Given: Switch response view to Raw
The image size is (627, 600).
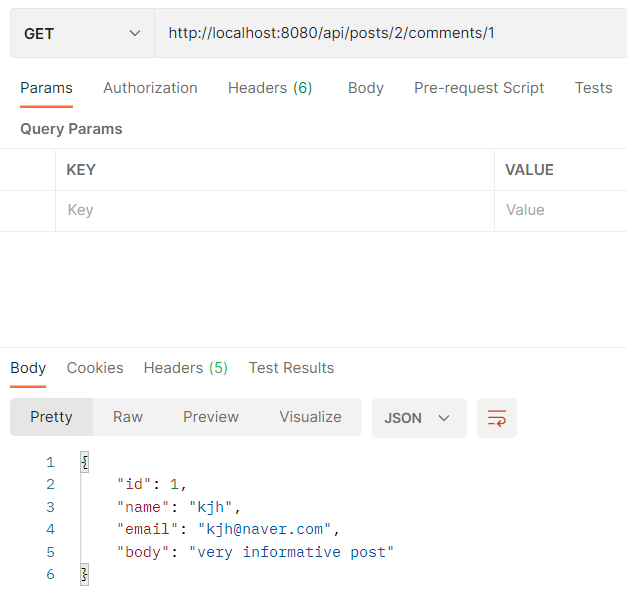Looking at the screenshot, I should pos(128,417).
